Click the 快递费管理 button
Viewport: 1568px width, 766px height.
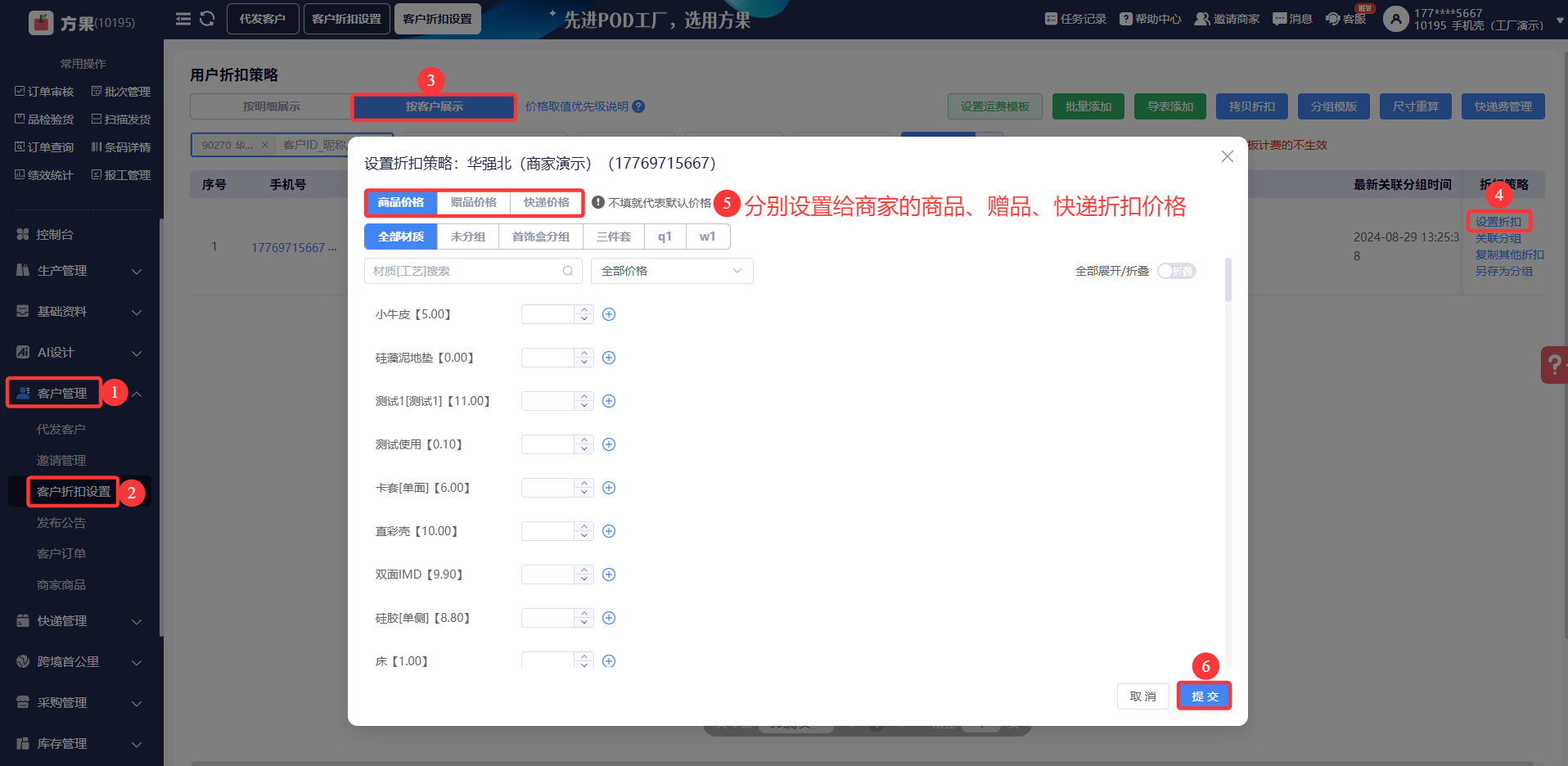[x=1503, y=106]
